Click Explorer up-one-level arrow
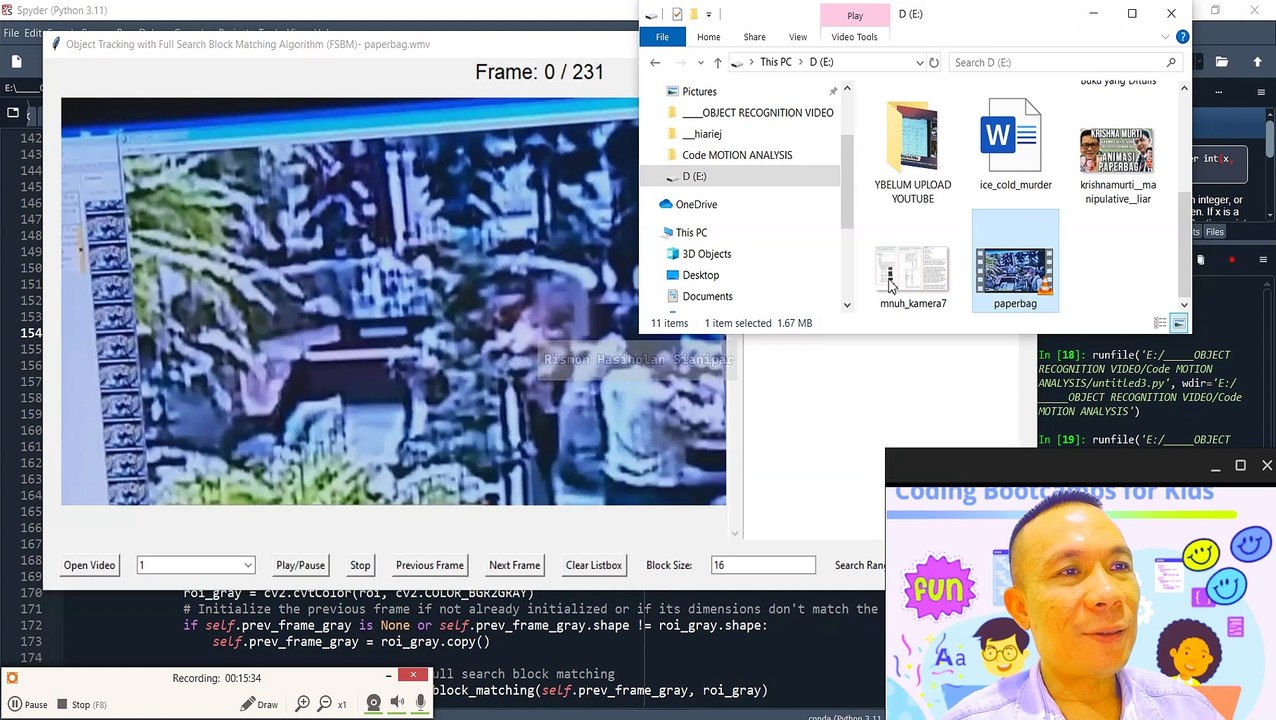The width and height of the screenshot is (1276, 720). click(x=717, y=62)
